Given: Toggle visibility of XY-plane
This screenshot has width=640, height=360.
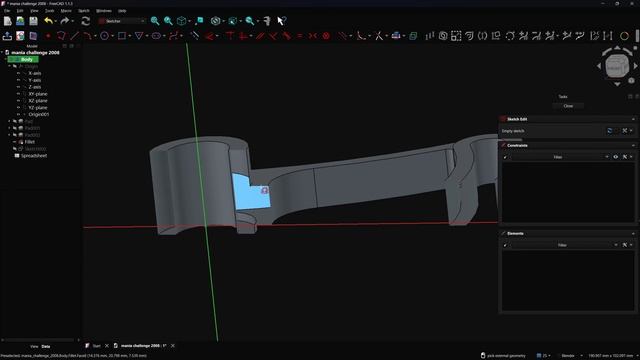Looking at the screenshot, I should pyautogui.click(x=18, y=94).
